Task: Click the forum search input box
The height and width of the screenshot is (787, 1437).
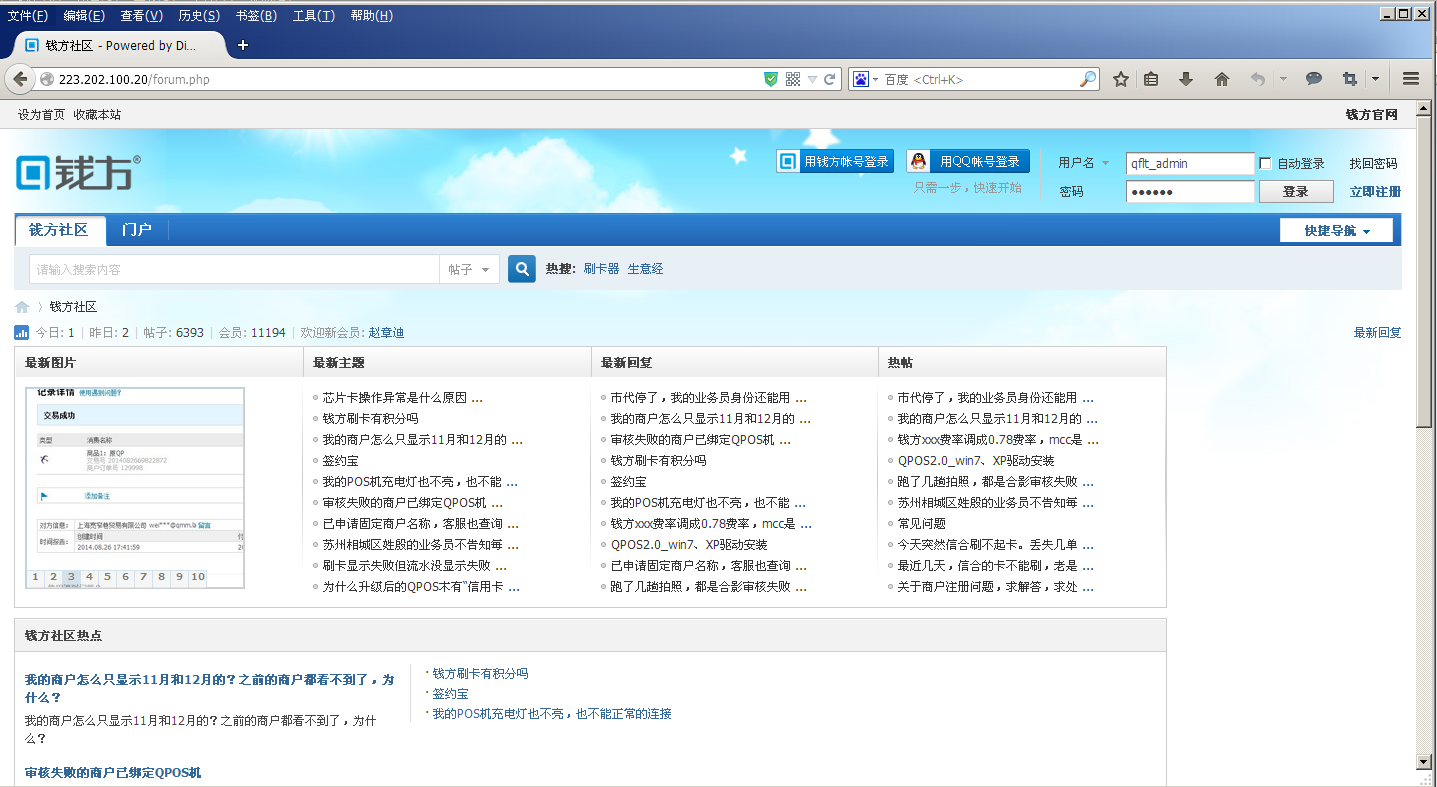Action: (236, 269)
